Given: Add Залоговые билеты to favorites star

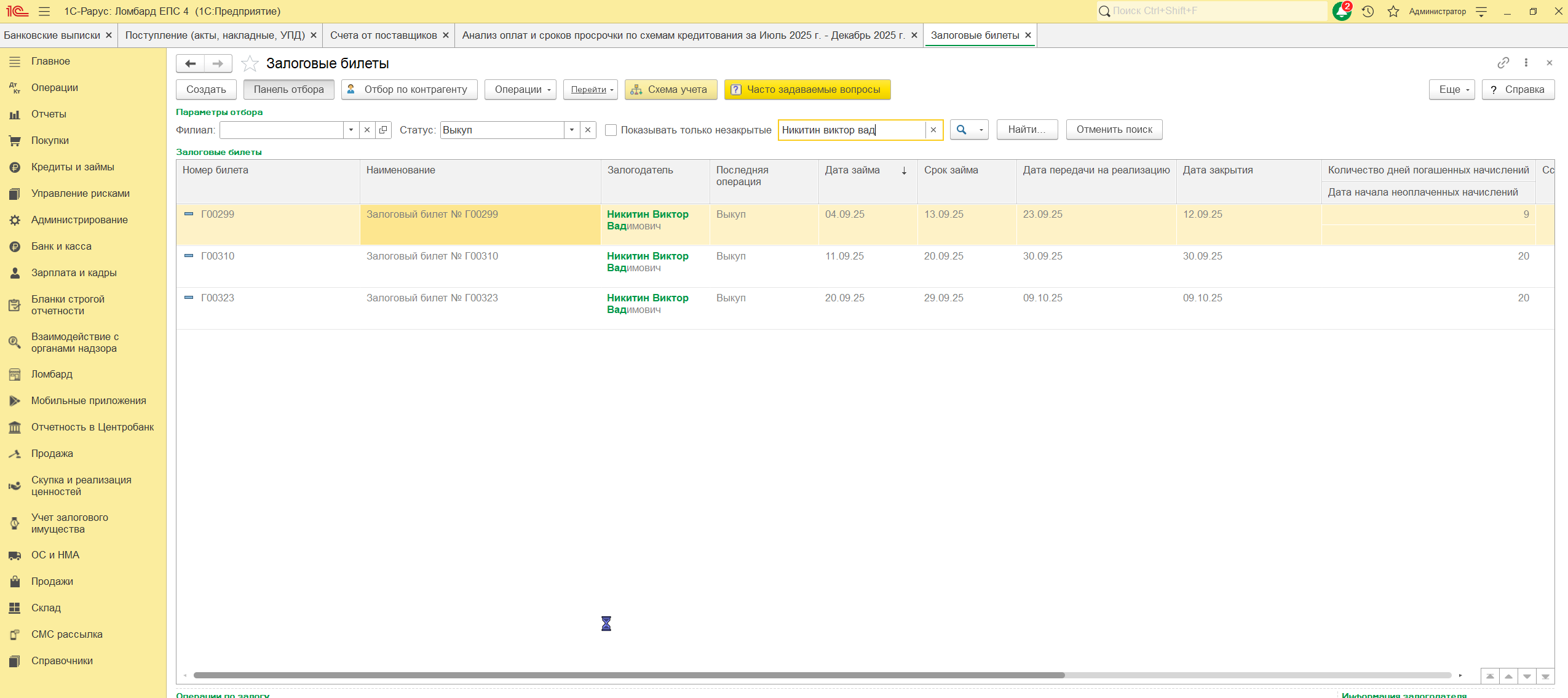Looking at the screenshot, I should click(x=250, y=63).
